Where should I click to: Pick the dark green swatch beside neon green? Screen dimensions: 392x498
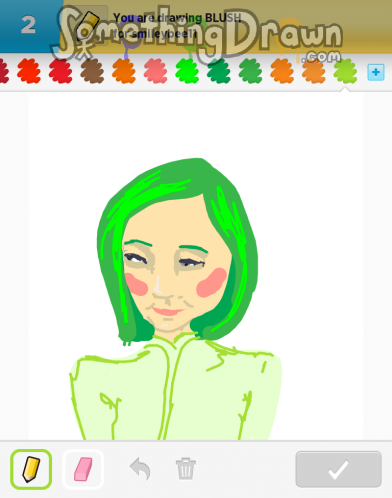pos(219,71)
